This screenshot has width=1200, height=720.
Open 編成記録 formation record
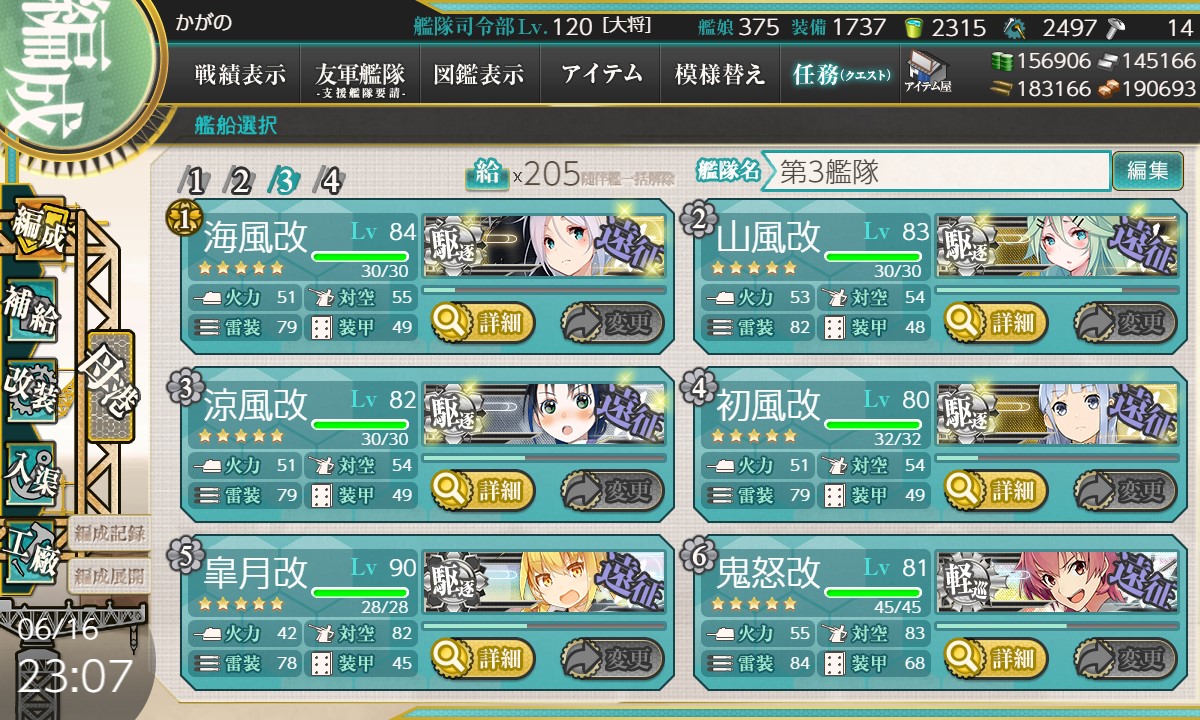(x=108, y=532)
